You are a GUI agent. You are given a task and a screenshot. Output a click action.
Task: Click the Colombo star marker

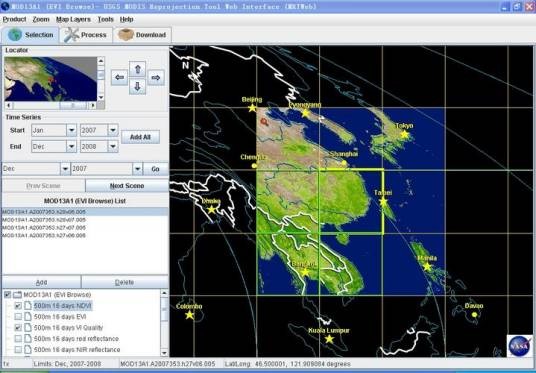190,315
